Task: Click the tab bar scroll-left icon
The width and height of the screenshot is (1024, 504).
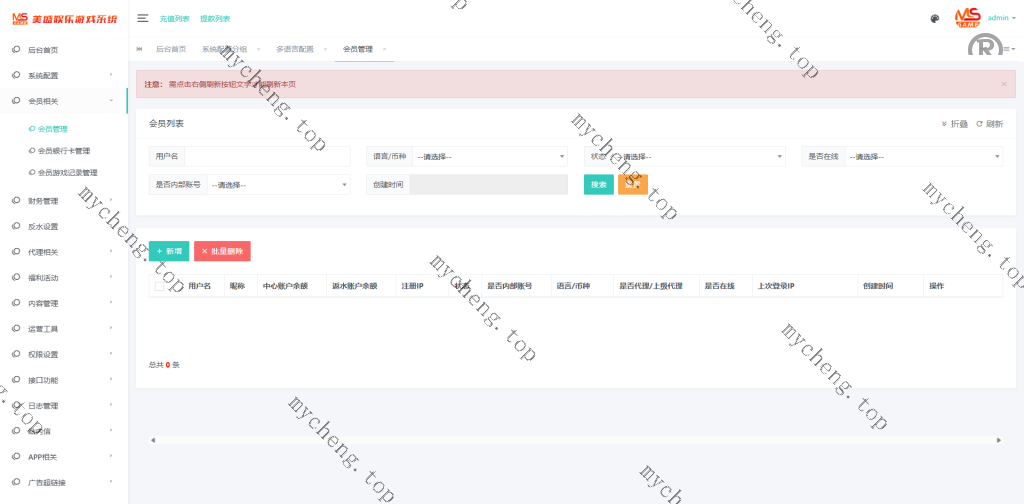Action: (139, 48)
